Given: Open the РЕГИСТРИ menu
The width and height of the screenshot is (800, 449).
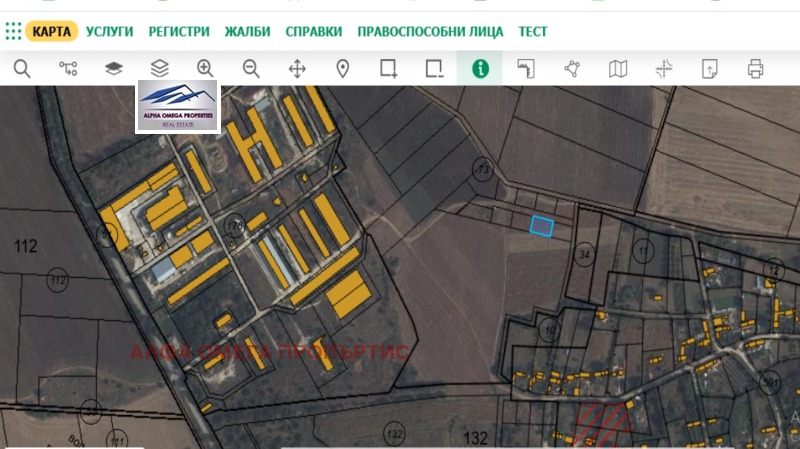Looking at the screenshot, I should tap(178, 31).
